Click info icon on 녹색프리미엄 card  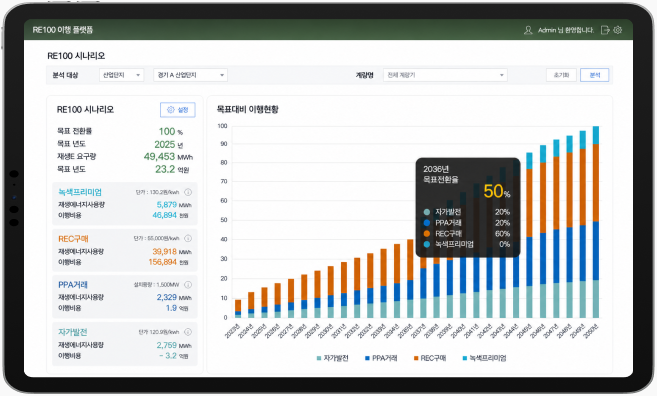pyautogui.click(x=188, y=192)
